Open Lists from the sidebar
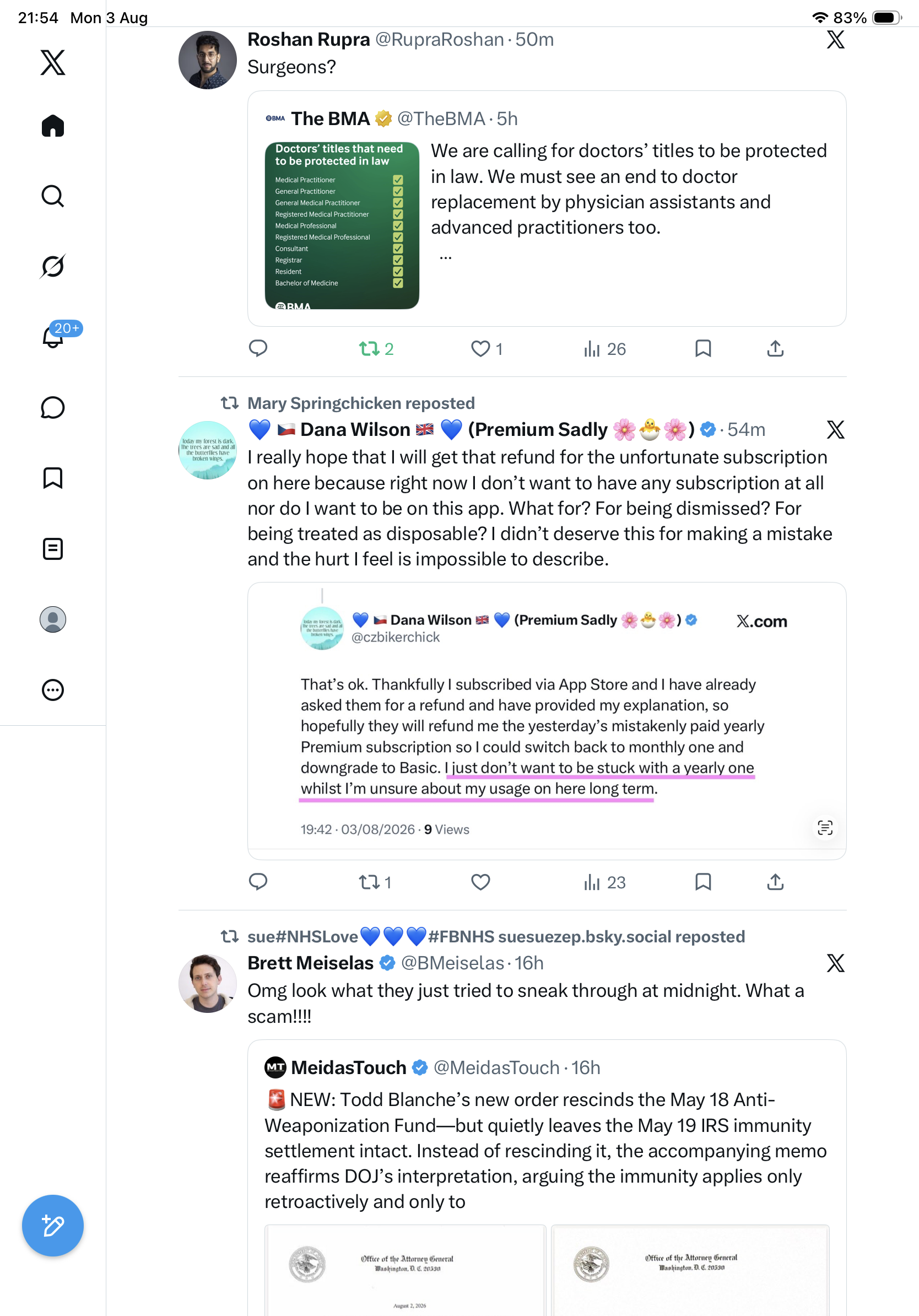The image size is (919, 1316). (53, 548)
